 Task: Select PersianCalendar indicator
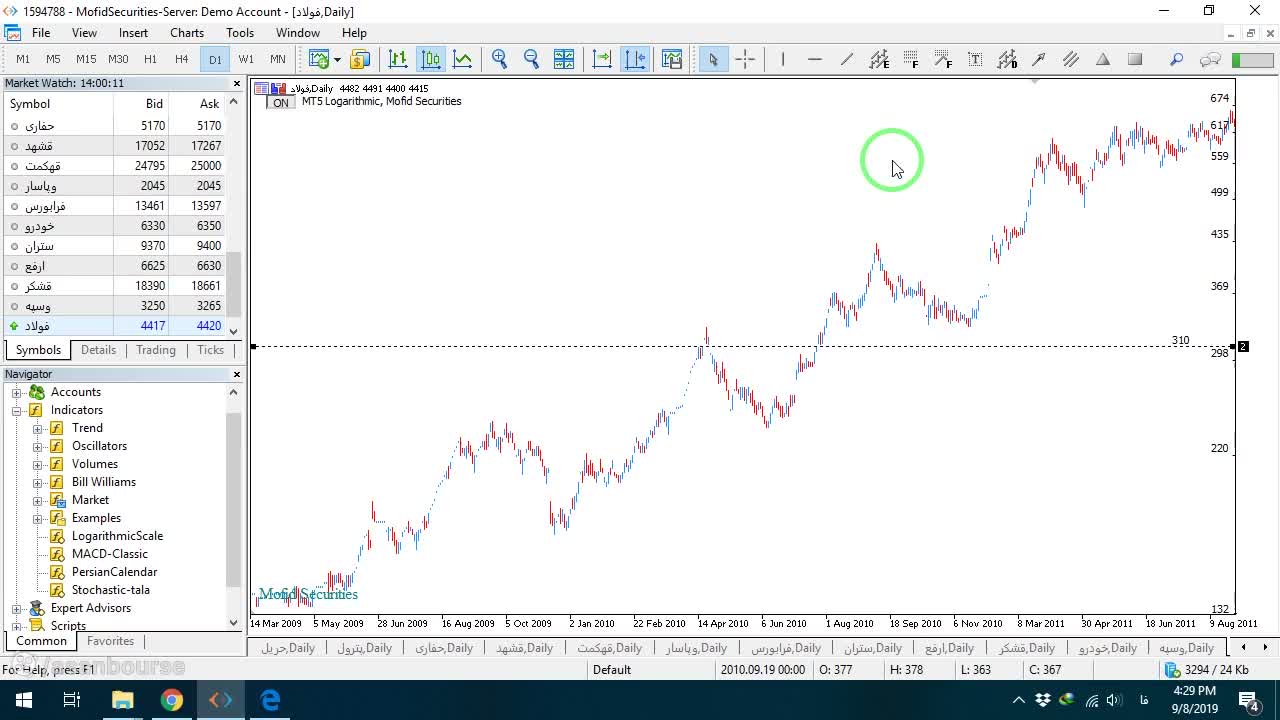[114, 572]
